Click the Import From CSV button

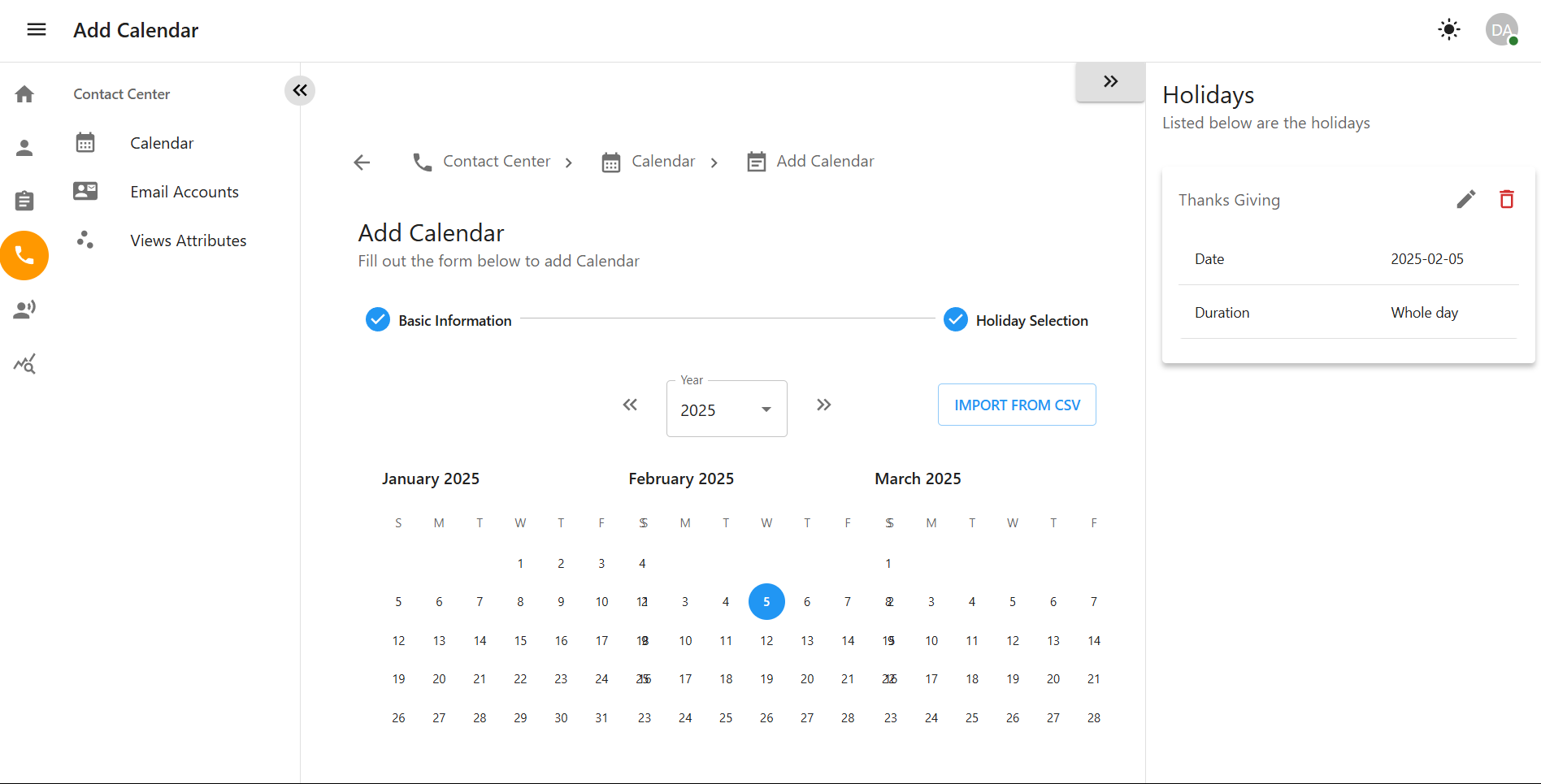click(x=1017, y=405)
